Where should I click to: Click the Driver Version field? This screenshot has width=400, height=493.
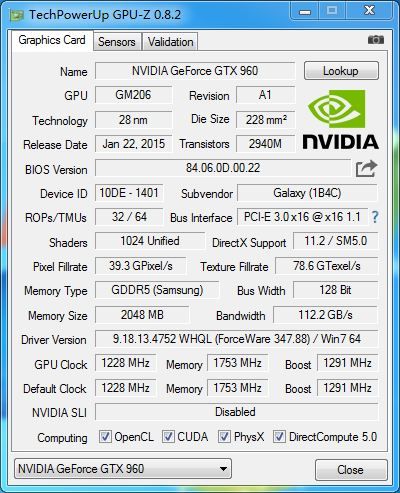point(237,339)
